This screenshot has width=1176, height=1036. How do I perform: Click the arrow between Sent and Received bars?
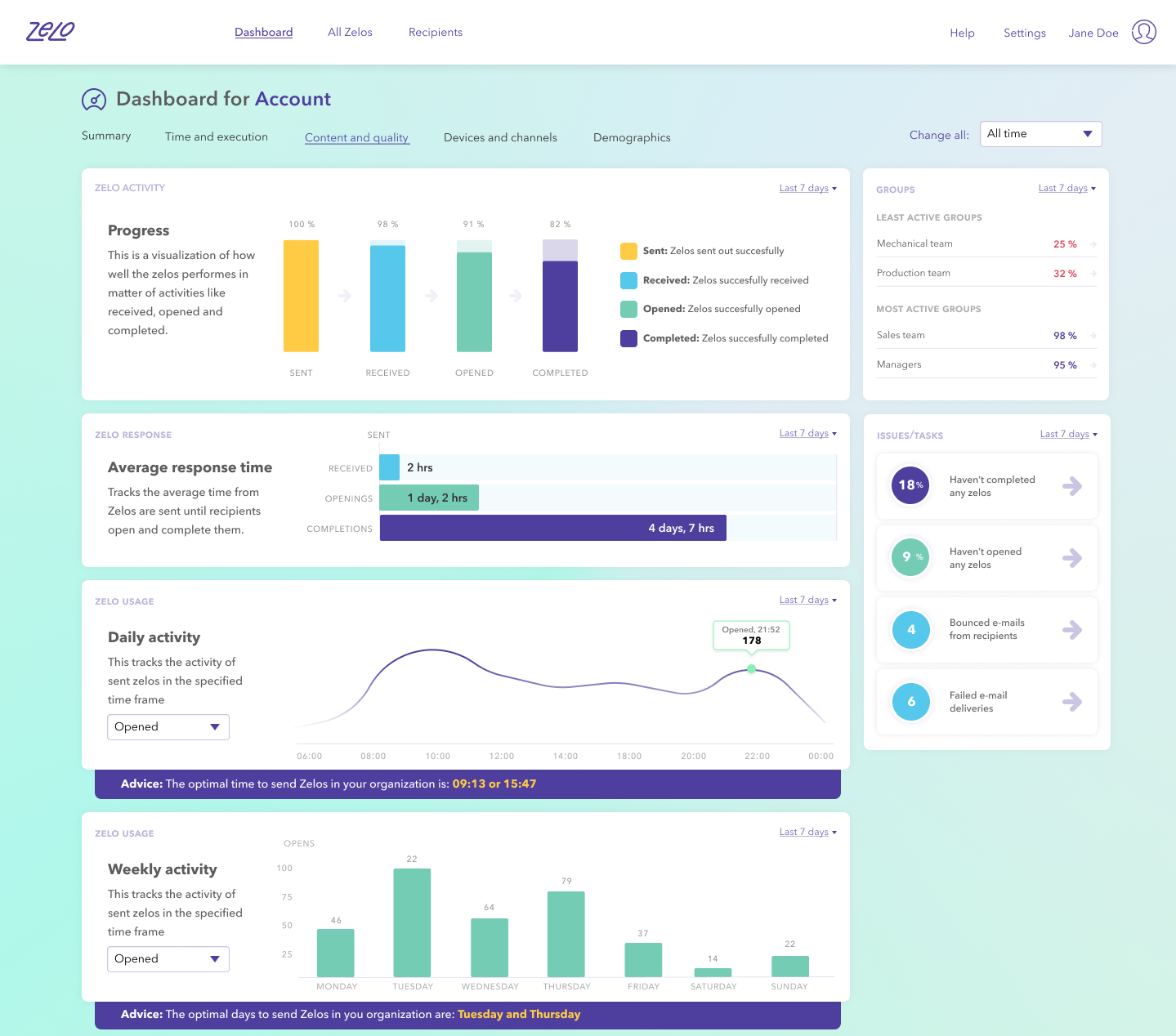(345, 296)
